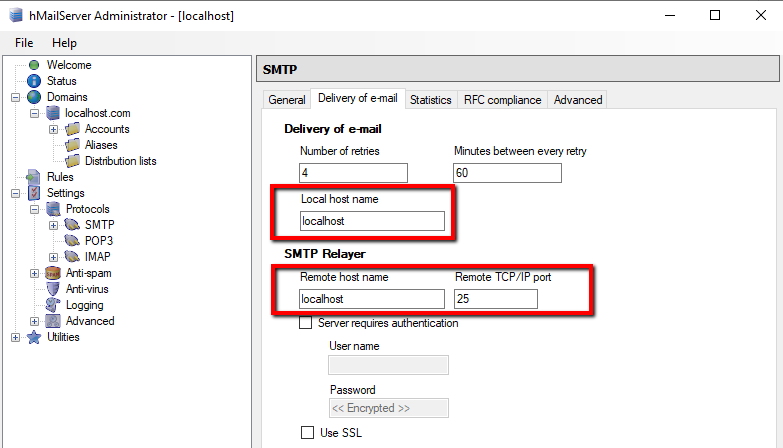Click the blue Status info icon
Screen dimensions: 783x448
[x=34, y=81]
